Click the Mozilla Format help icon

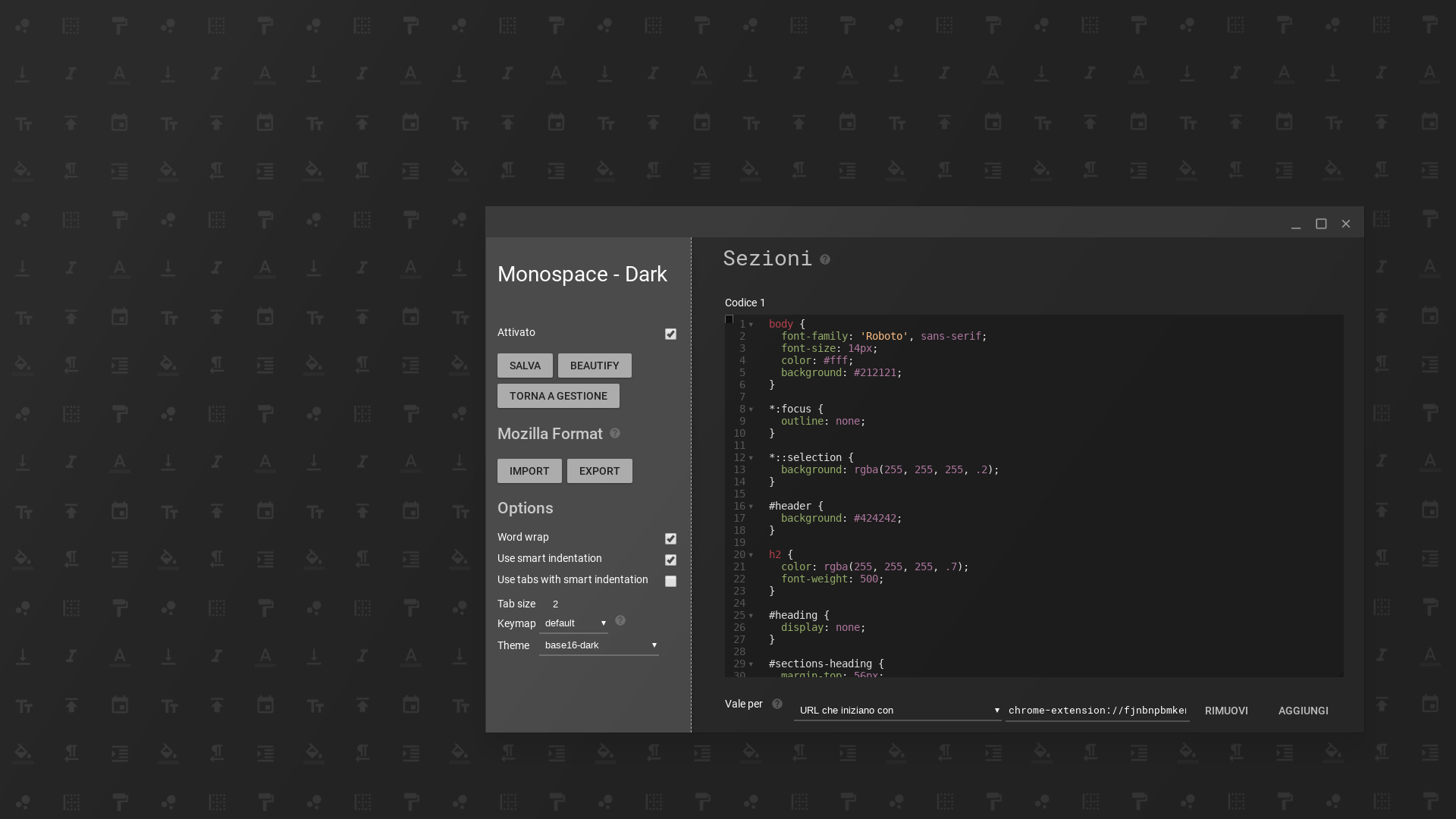click(614, 434)
